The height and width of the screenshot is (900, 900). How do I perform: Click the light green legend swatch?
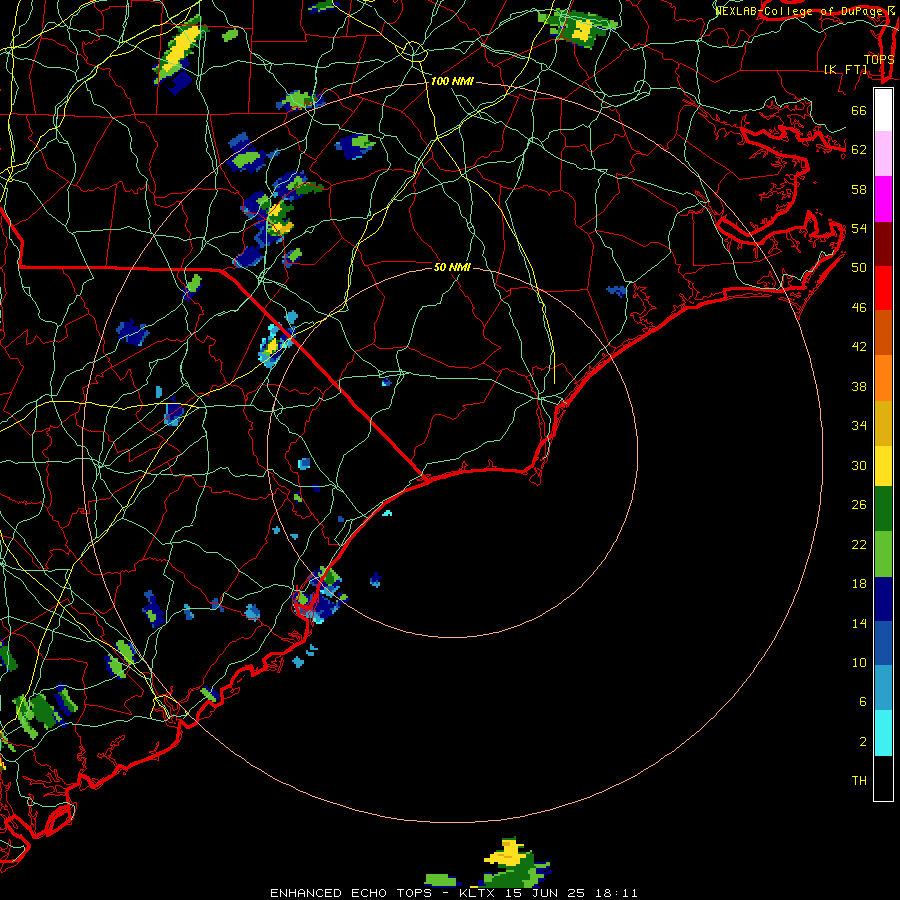883,554
